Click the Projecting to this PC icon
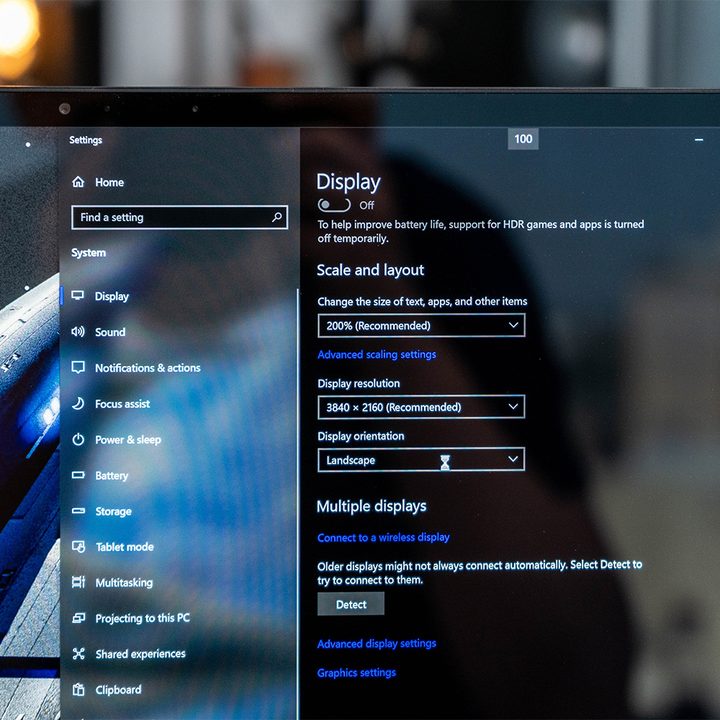This screenshot has height=720, width=720. [79, 618]
